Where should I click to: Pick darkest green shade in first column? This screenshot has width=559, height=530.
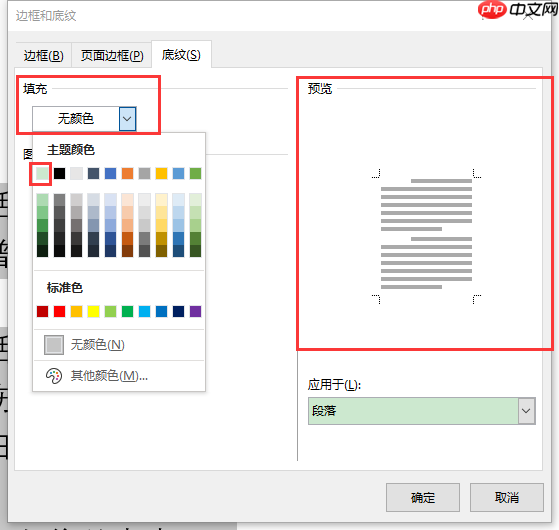click(42, 251)
